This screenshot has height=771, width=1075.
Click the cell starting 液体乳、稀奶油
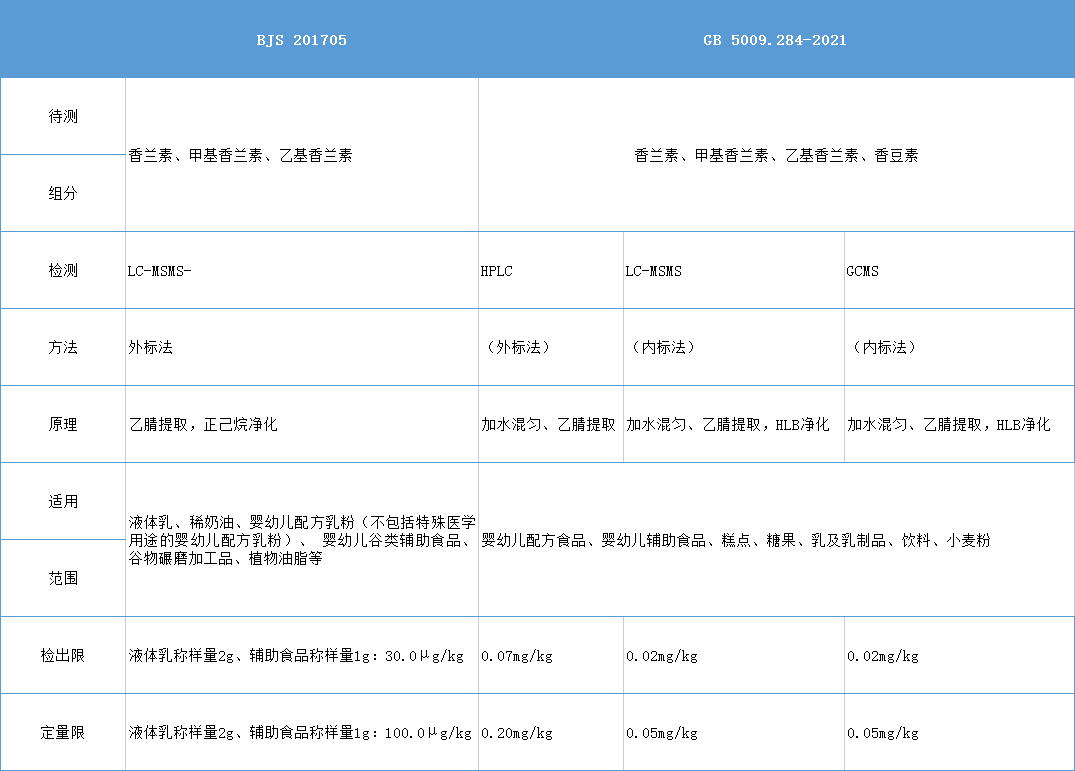302,540
